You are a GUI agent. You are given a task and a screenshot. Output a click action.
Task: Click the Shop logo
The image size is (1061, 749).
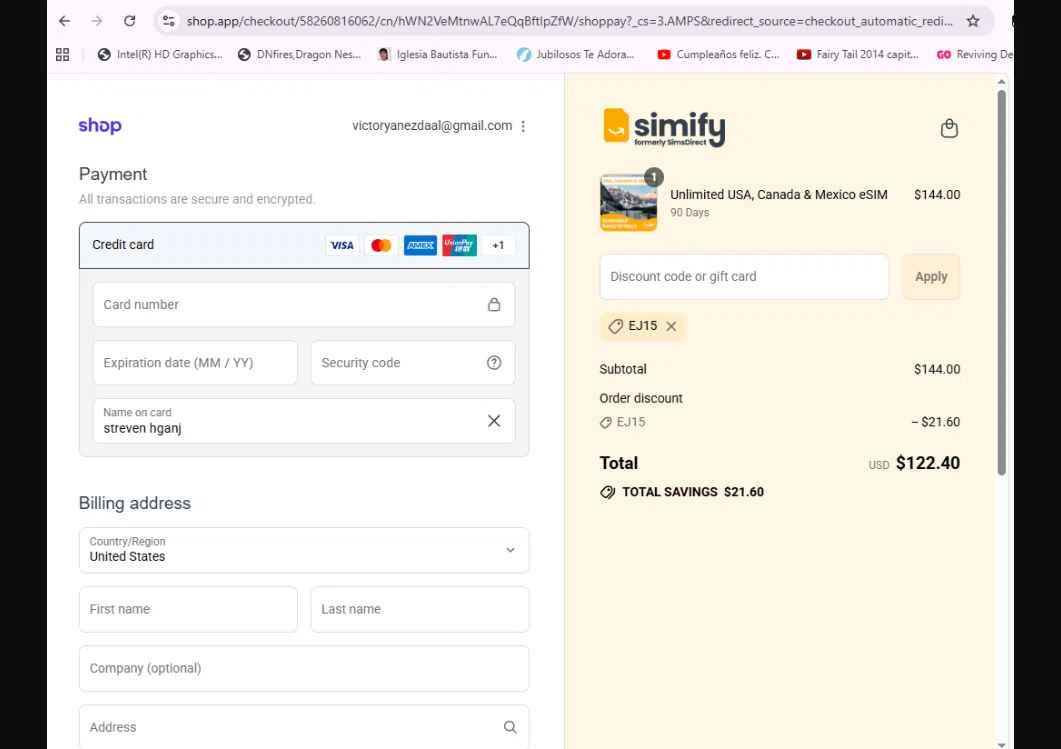click(100, 125)
